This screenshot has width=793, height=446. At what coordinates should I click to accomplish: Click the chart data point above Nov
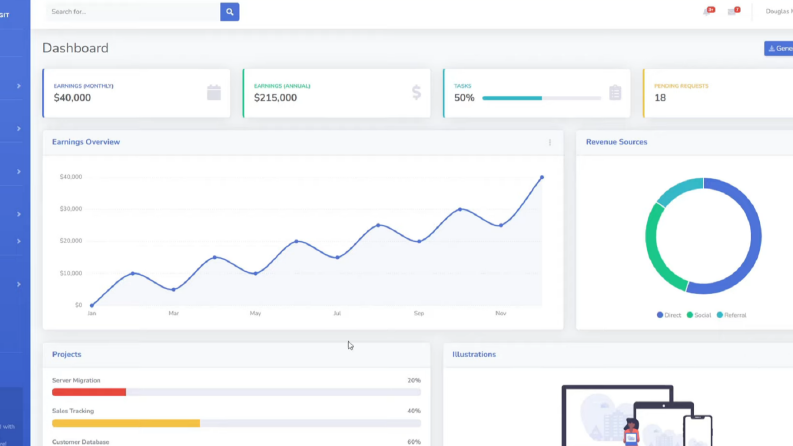501,226
